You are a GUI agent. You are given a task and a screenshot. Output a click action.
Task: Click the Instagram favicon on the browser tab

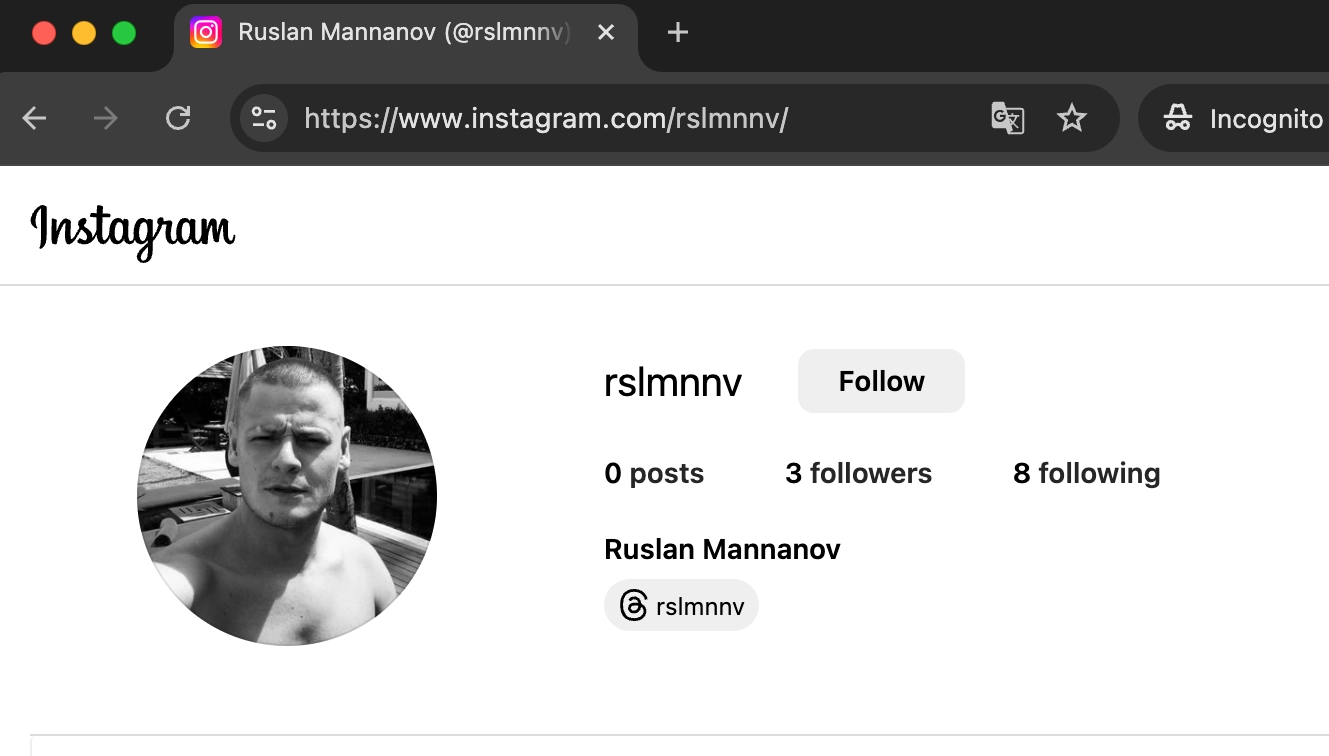[x=206, y=32]
